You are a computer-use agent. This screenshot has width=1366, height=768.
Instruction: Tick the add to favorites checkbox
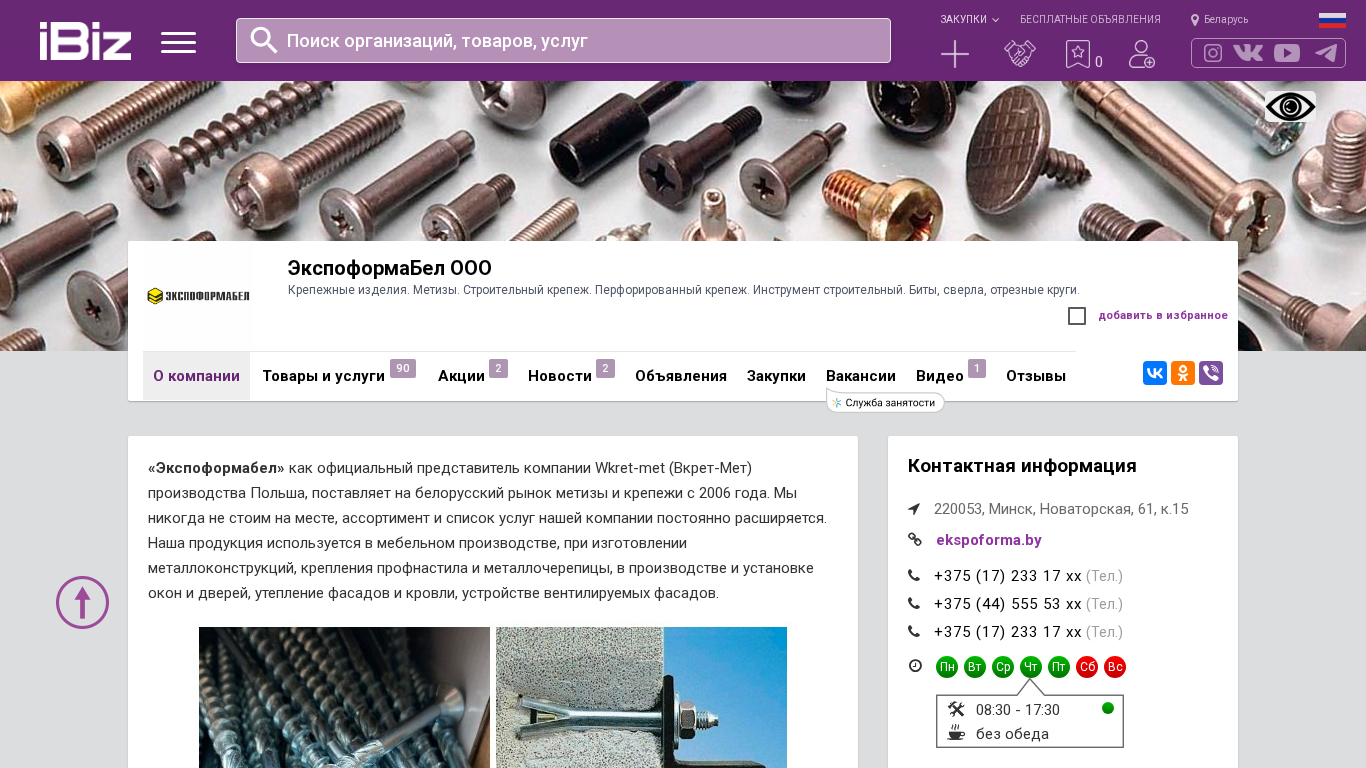coord(1077,316)
